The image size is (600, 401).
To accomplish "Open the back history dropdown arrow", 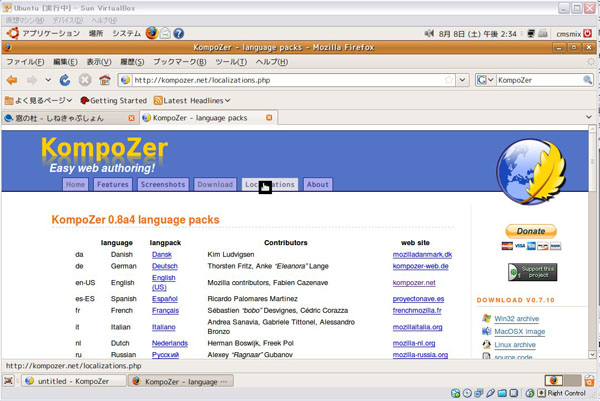I will 48,80.
